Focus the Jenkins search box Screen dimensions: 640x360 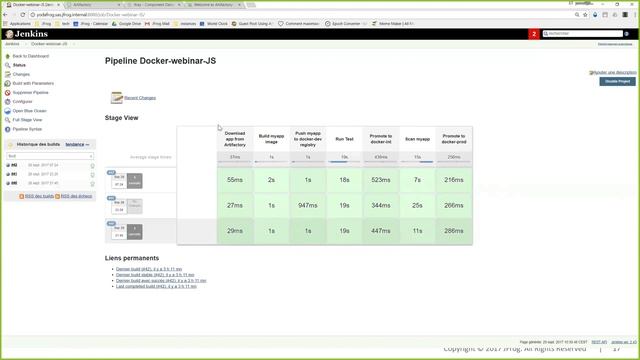583,33
